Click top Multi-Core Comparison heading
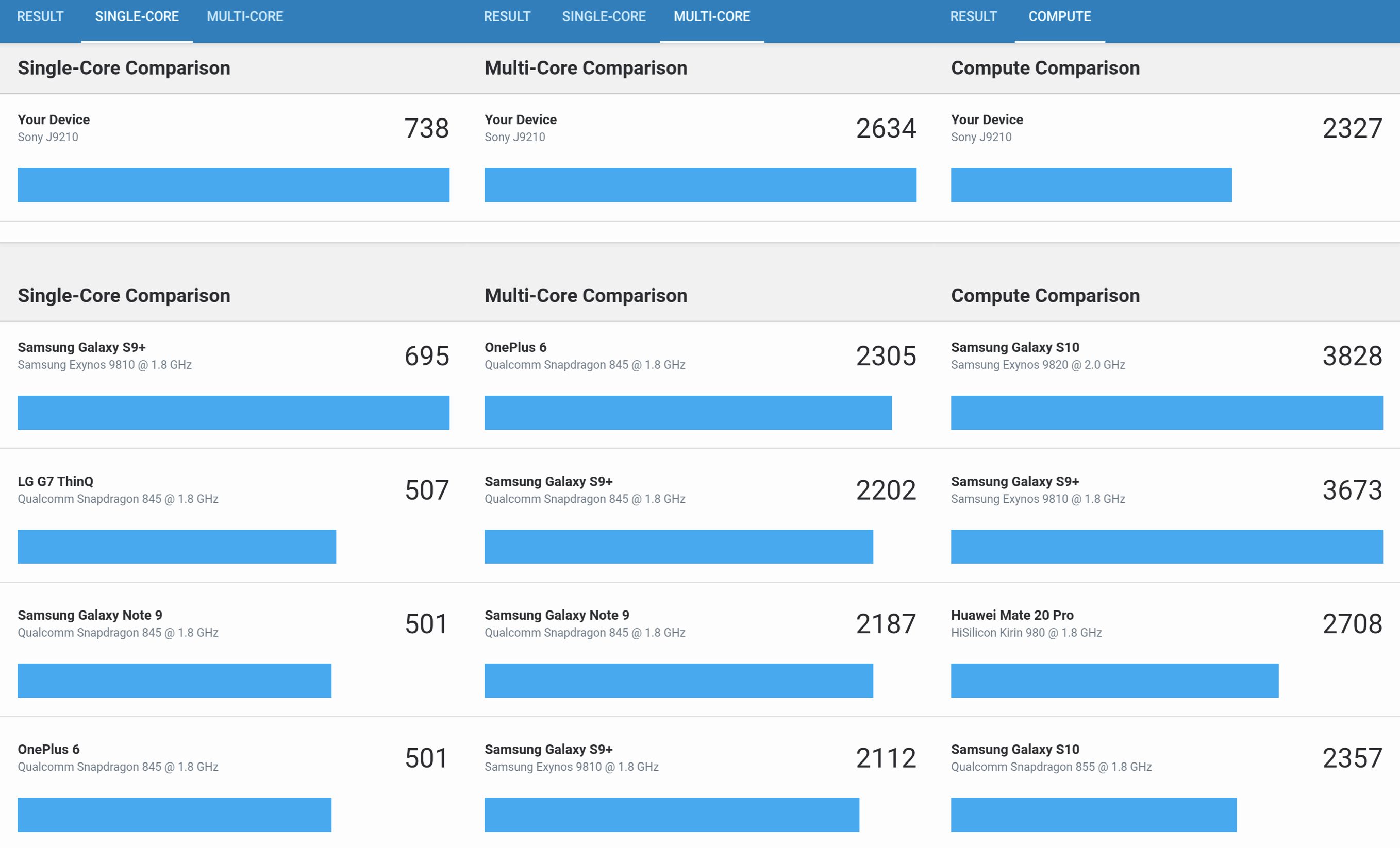 [586, 68]
